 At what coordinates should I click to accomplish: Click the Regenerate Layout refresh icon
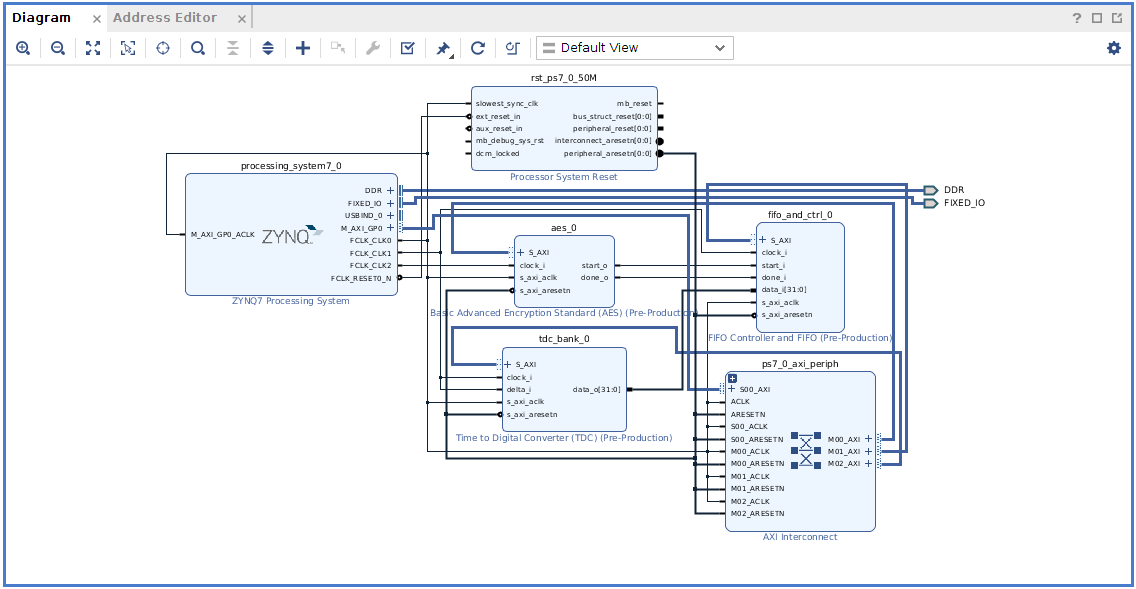click(478, 48)
